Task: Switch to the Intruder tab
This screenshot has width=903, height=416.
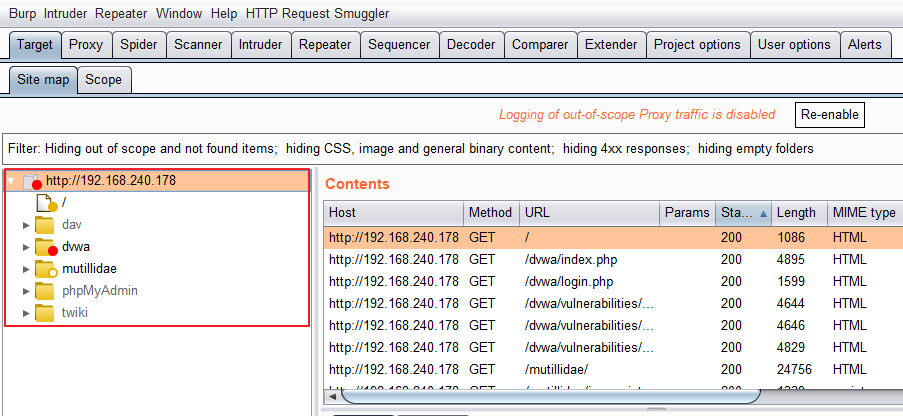Action: 260,45
